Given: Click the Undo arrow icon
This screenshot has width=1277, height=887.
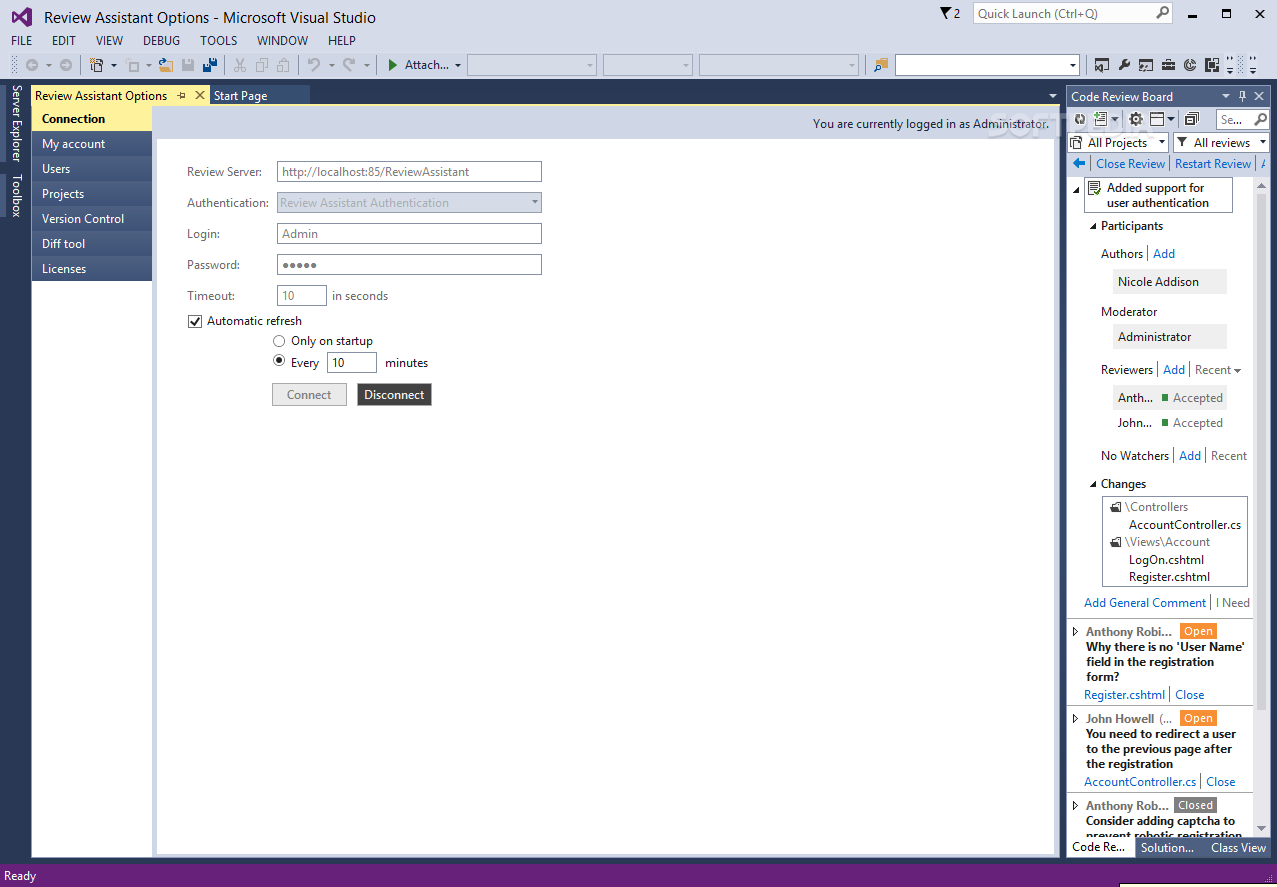Looking at the screenshot, I should 313,65.
